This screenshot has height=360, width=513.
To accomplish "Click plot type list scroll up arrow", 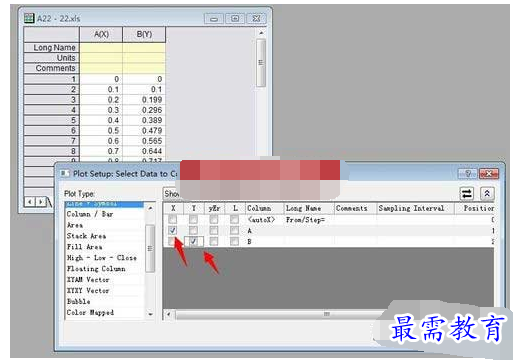I will [150, 208].
